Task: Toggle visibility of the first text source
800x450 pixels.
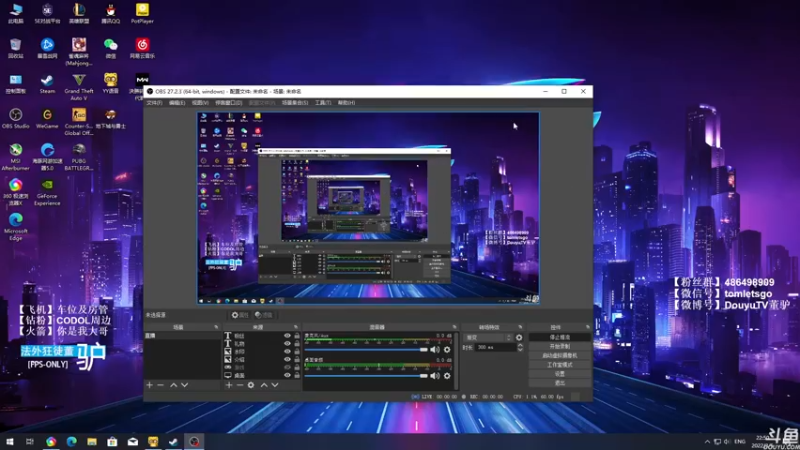Action: 287,336
